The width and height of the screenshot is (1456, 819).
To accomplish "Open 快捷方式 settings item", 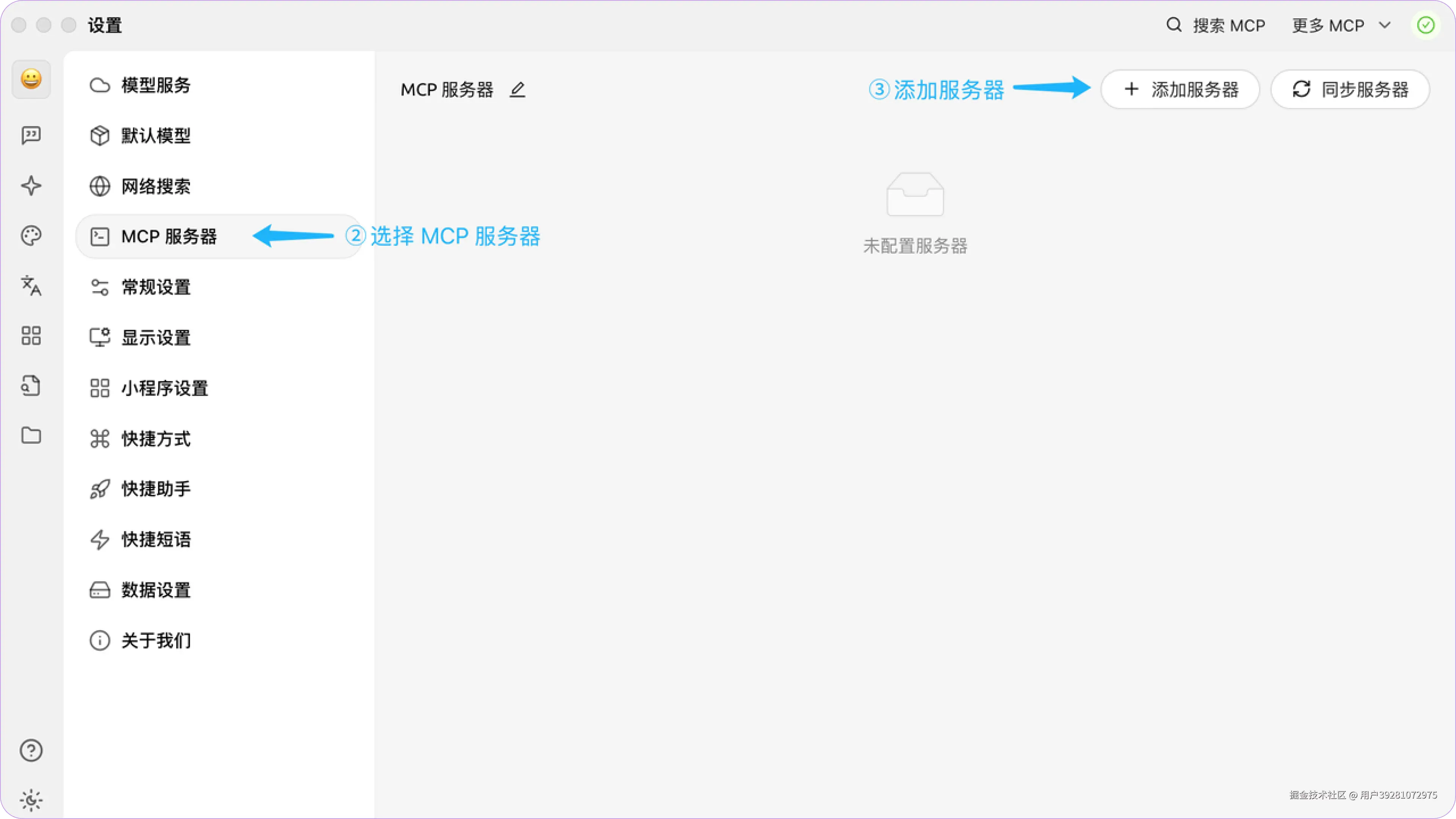I will pyautogui.click(x=156, y=439).
